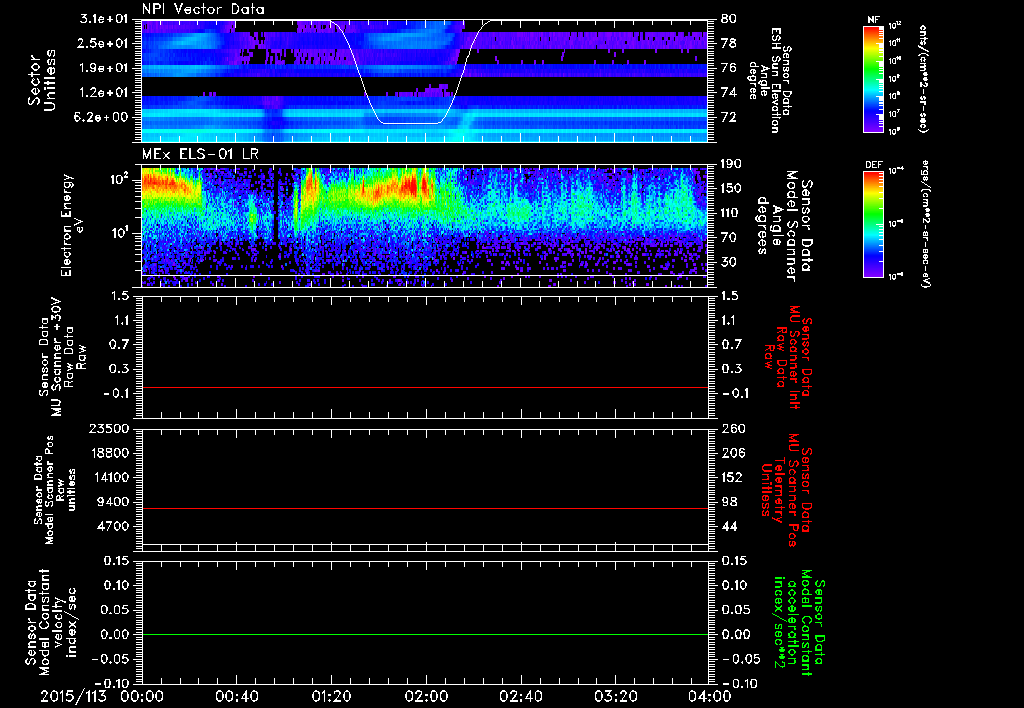Click the green line in velocity plot
Viewport: 1024px width, 708px height.
[x=424, y=634]
